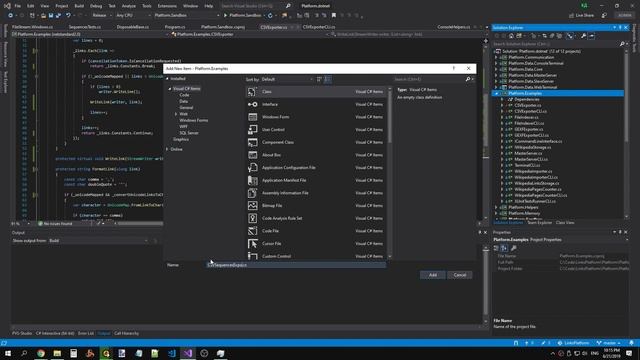The image size is (640, 360).
Task: Open the Debug menu
Action: [96, 6]
